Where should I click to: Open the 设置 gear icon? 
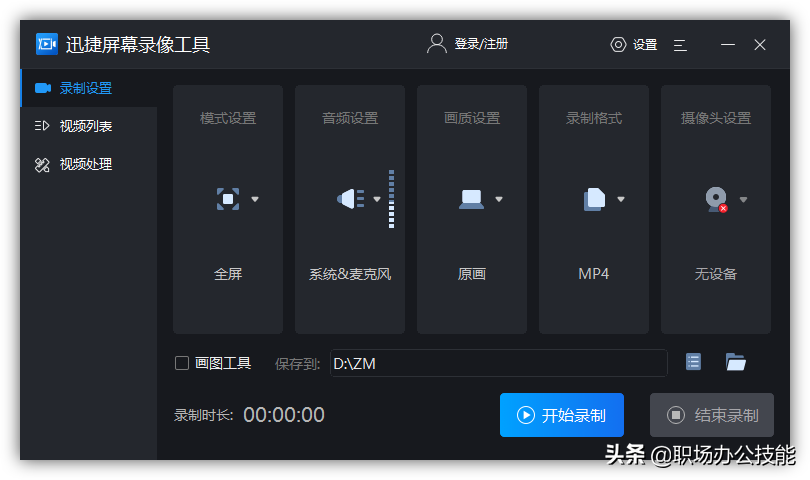tap(618, 44)
